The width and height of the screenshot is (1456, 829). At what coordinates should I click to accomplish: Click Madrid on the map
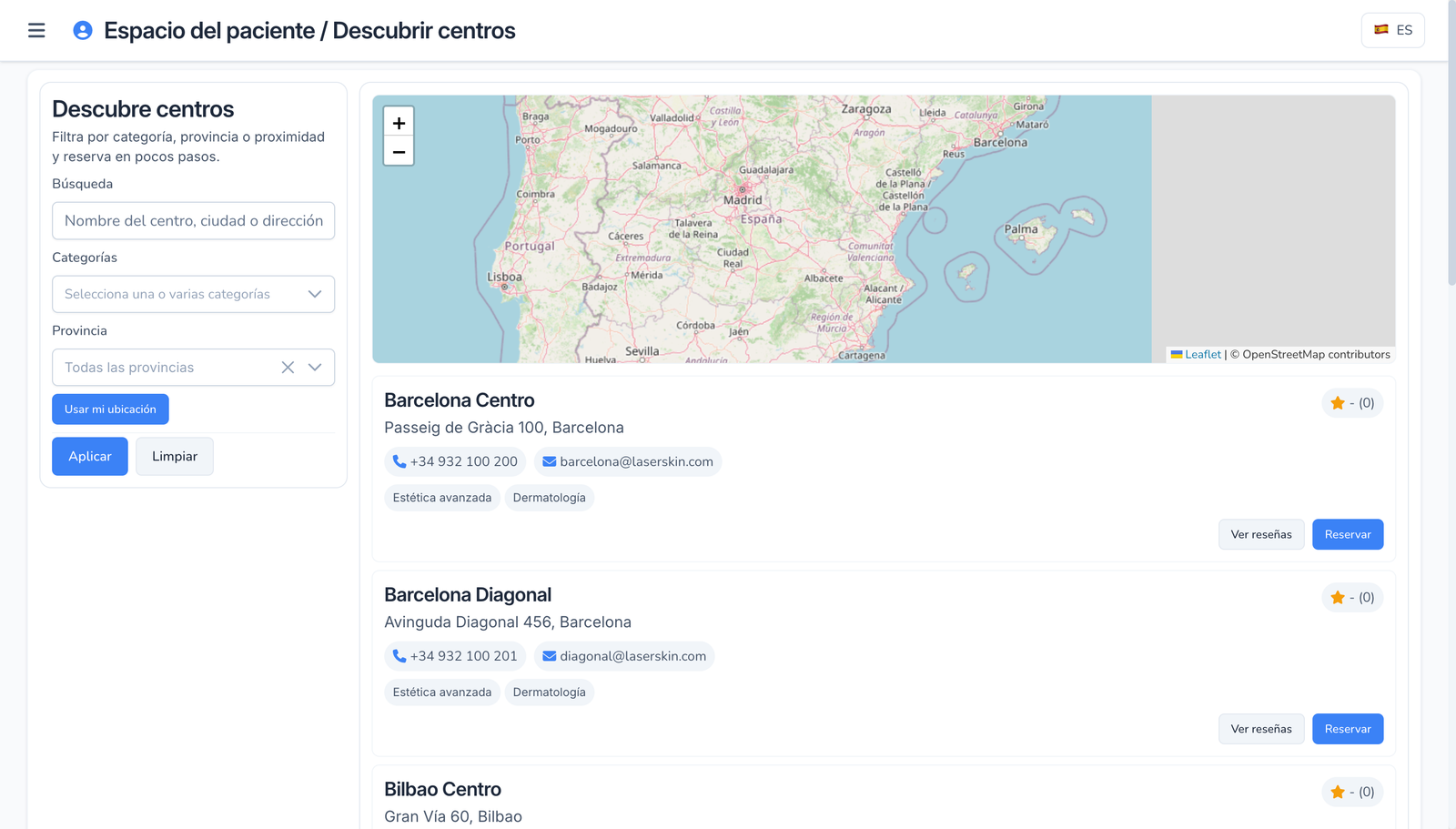(743, 199)
